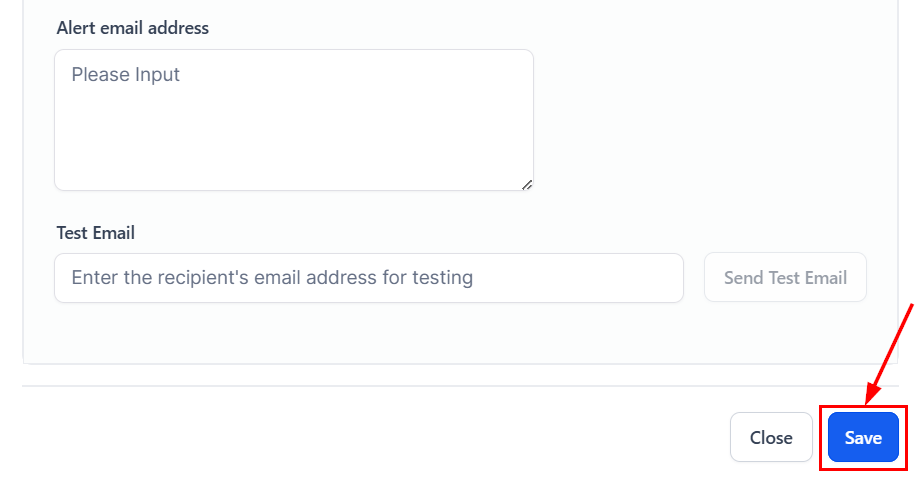The width and height of the screenshot is (924, 481).
Task: Click the textarea resize handle corner
Action: [527, 184]
